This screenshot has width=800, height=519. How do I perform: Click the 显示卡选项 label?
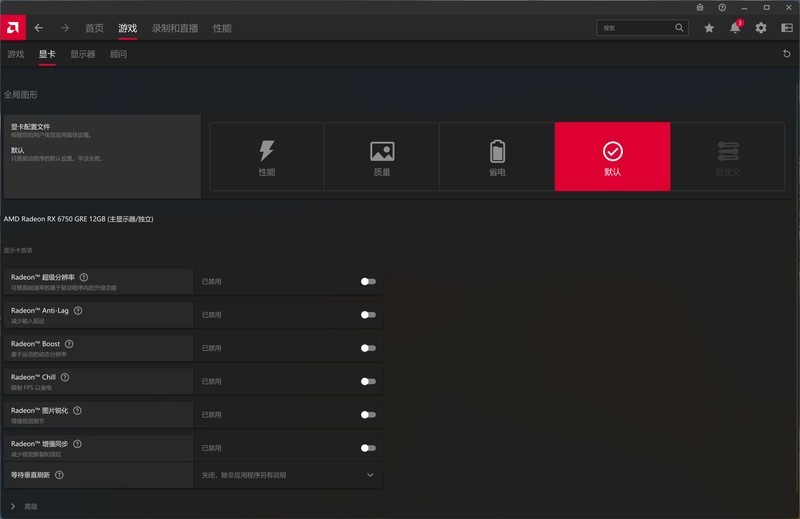pos(18,250)
